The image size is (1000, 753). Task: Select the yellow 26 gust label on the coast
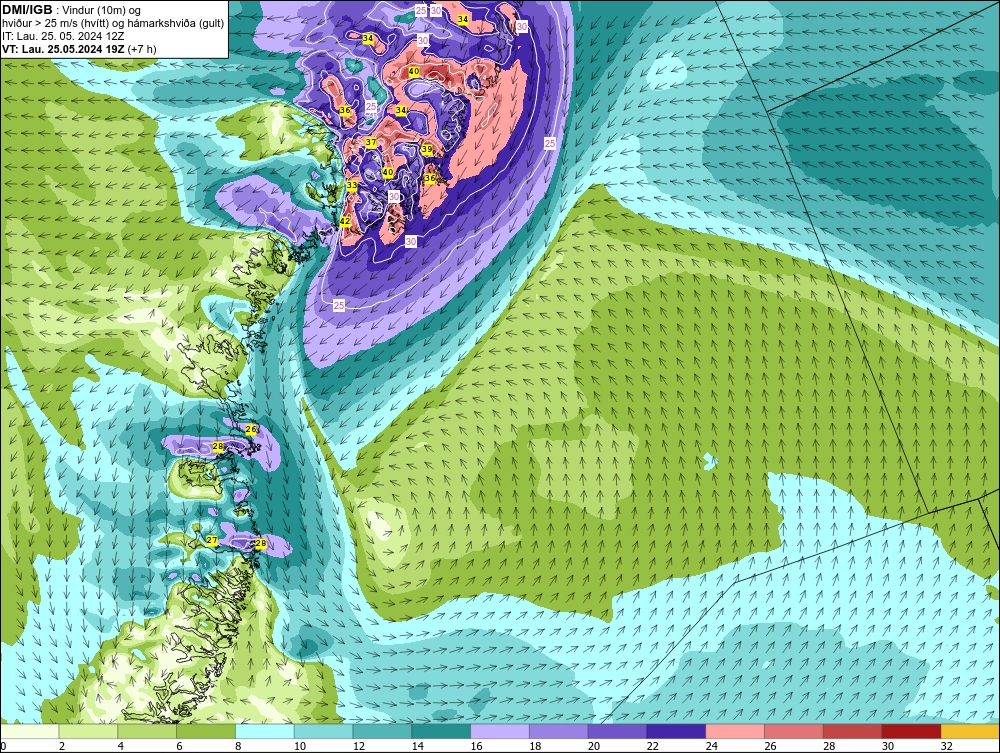click(251, 429)
